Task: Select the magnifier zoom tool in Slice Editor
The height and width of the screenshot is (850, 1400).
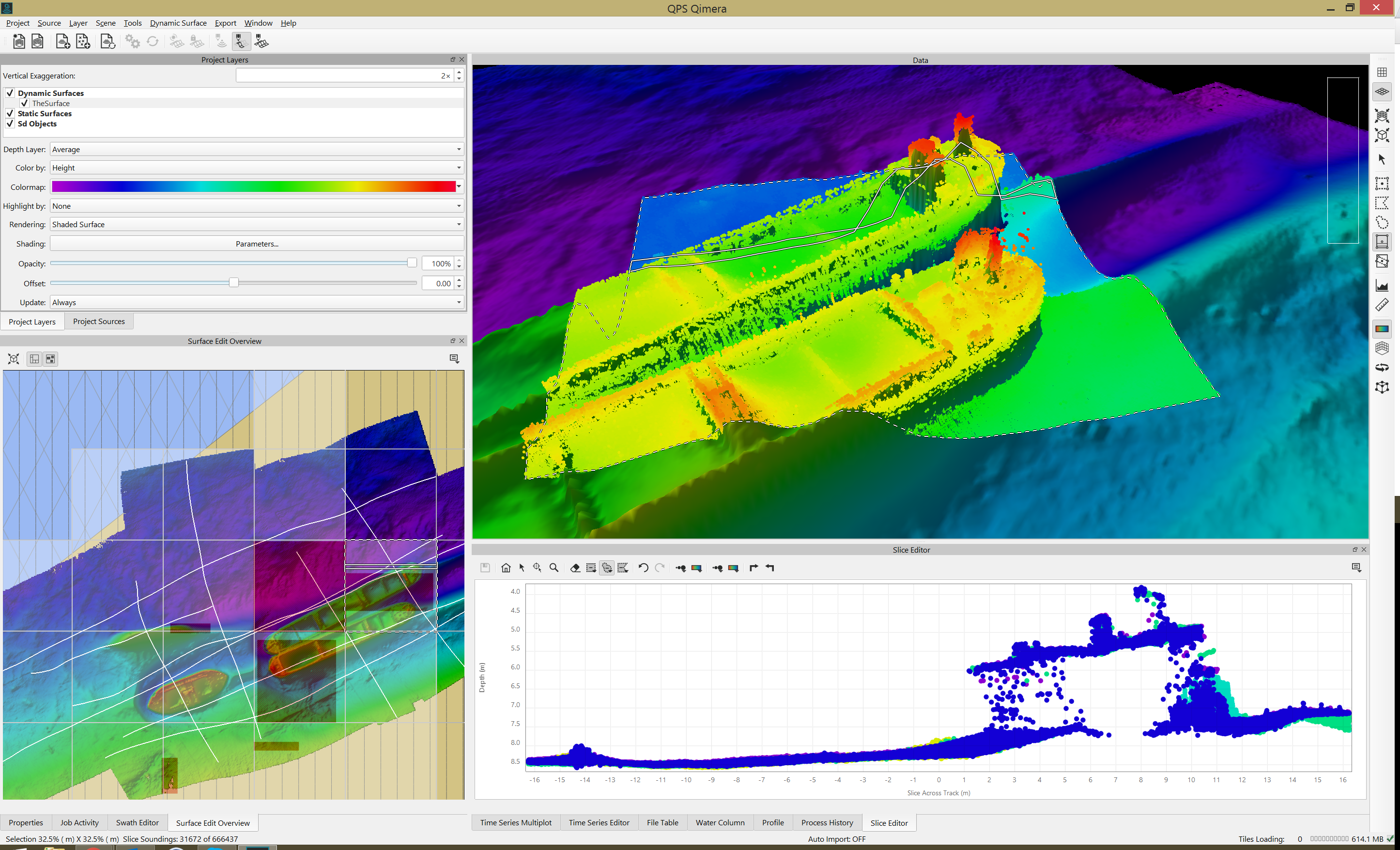Action: [x=554, y=568]
